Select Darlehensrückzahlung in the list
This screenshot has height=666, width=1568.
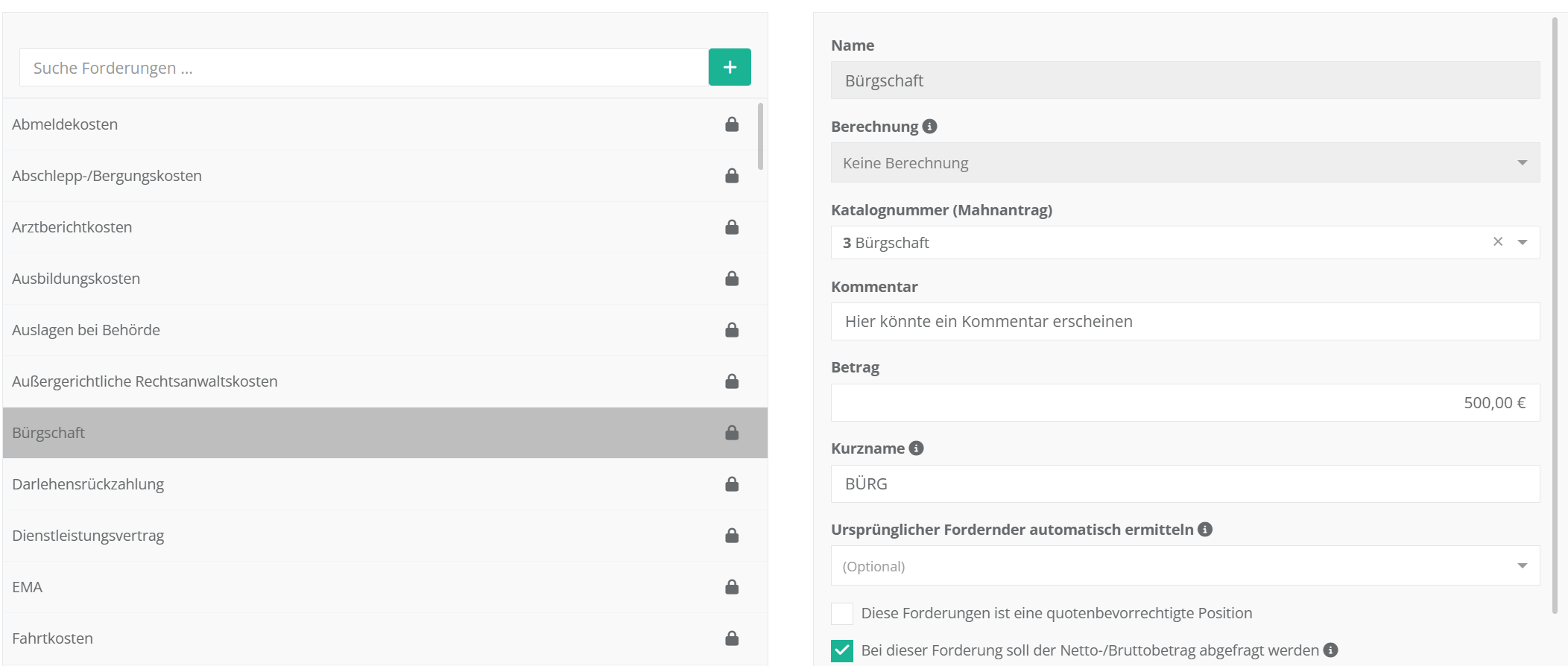(x=88, y=484)
